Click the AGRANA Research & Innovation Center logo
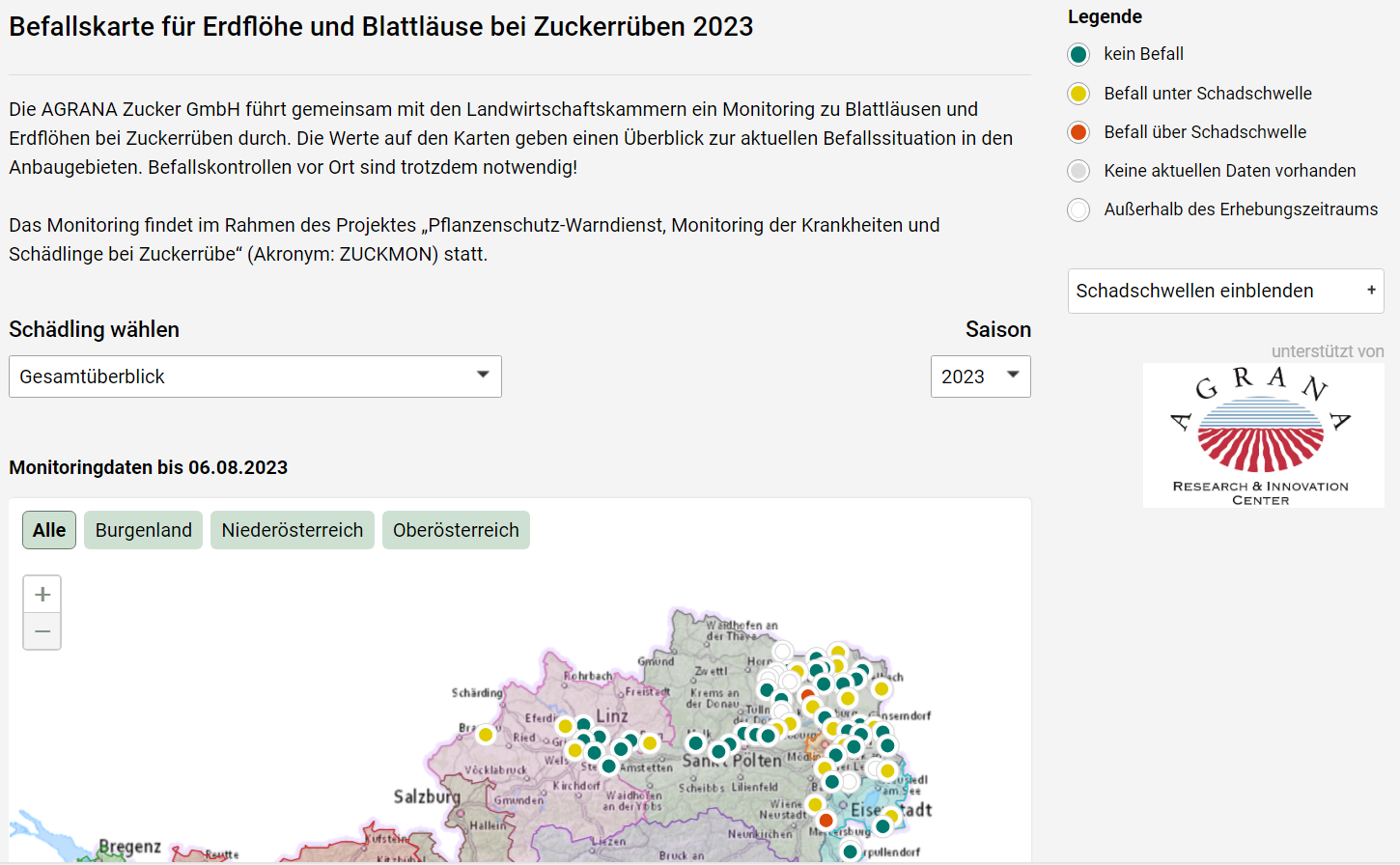 coord(1263,434)
